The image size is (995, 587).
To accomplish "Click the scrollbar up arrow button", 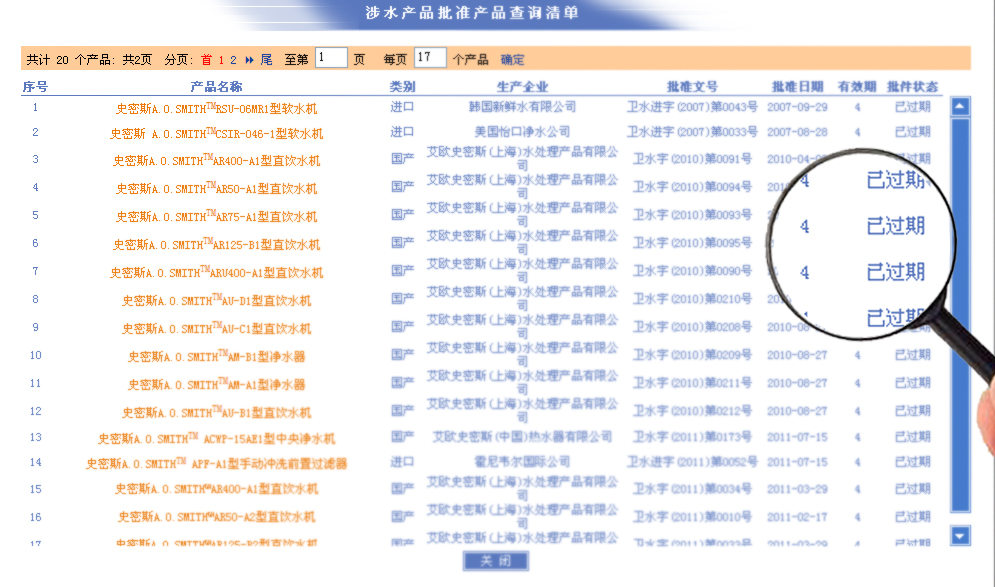I will coord(960,107).
